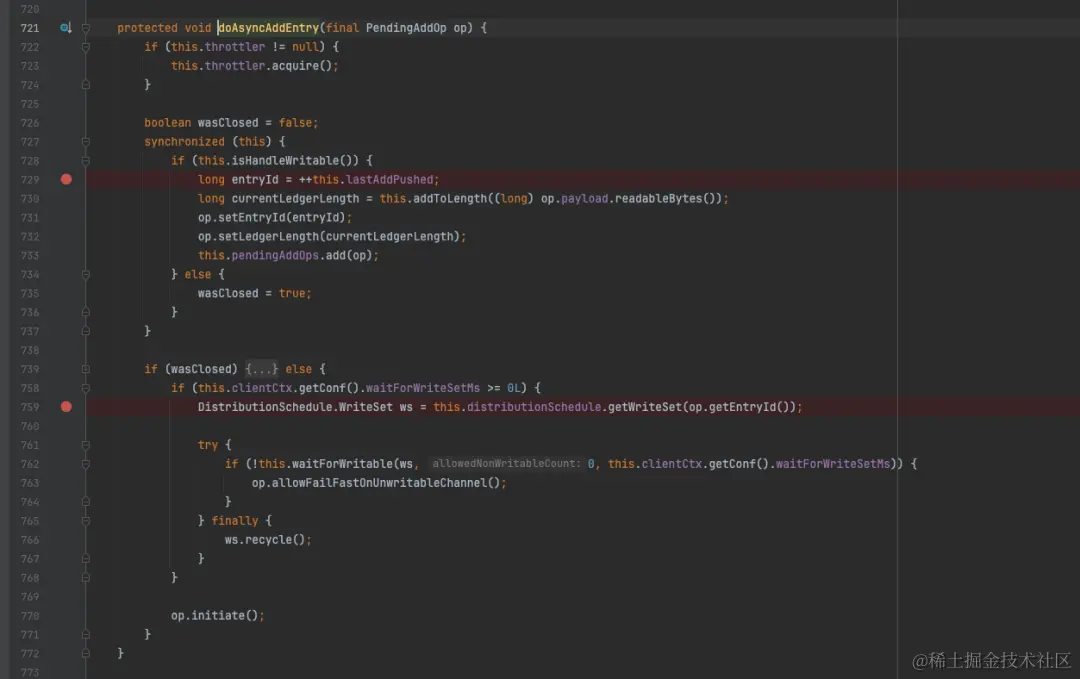Image resolution: width=1080 pixels, height=679 pixels.
Task: Click the pendingAddOps.add(op) statement
Action: pos(288,255)
